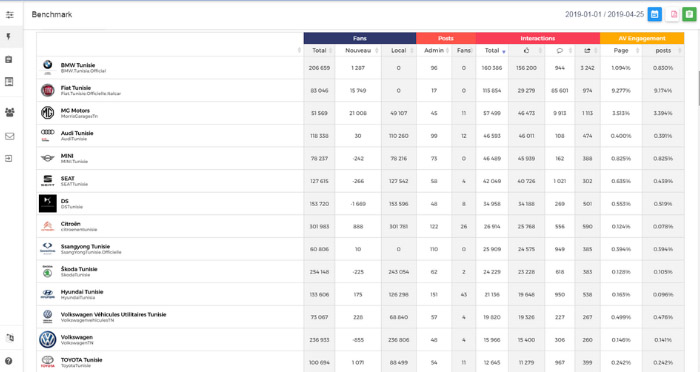700x372 pixels.
Task: Sort by Nouveau fans column
Action: 358,50
